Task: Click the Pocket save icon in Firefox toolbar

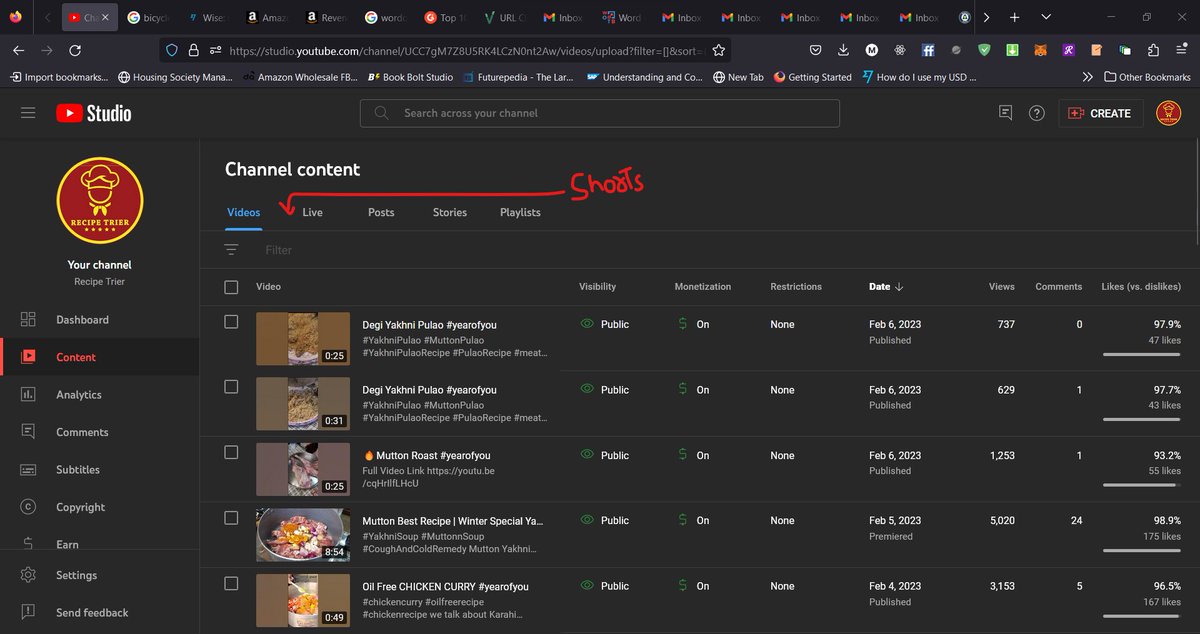Action: [816, 50]
